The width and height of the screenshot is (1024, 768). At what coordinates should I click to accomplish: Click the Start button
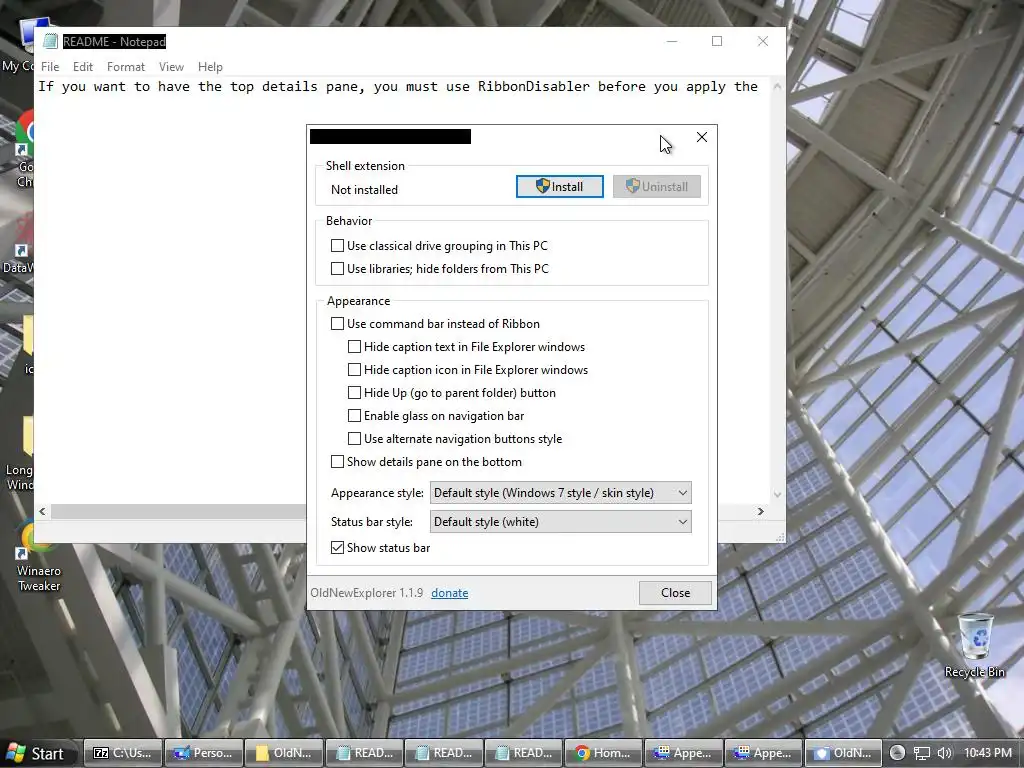[x=38, y=753]
